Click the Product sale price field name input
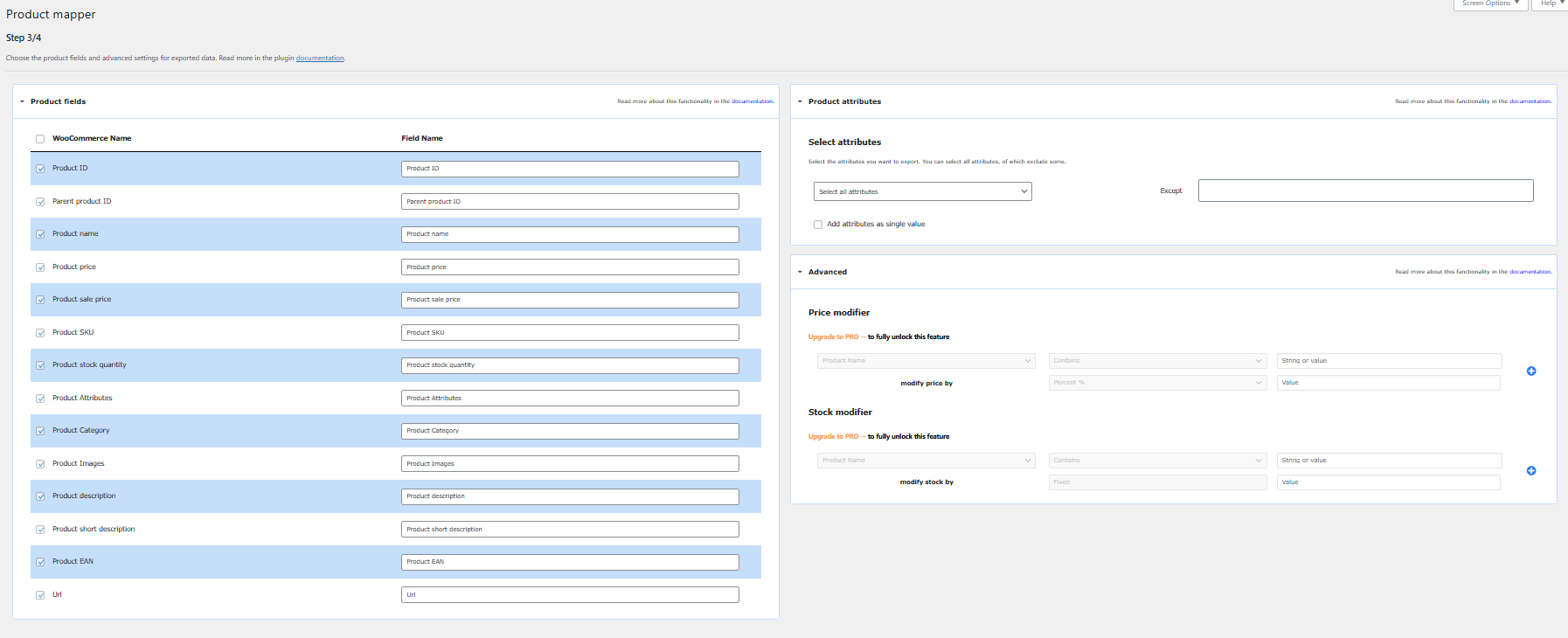Viewport: 1568px width, 638px height. (570, 300)
